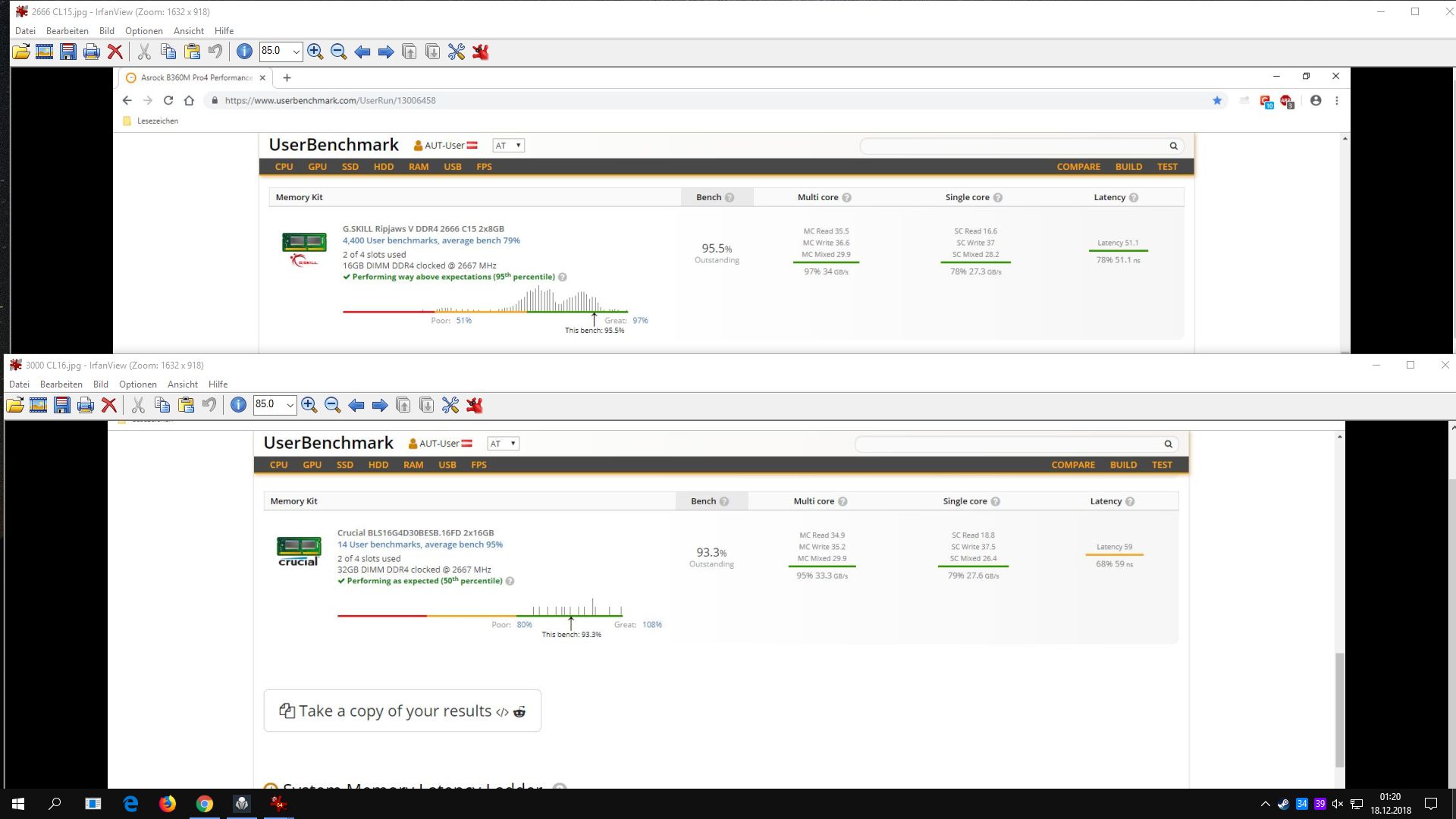
Task: Click the Open file icon in top IrfanView window
Action: [x=21, y=52]
